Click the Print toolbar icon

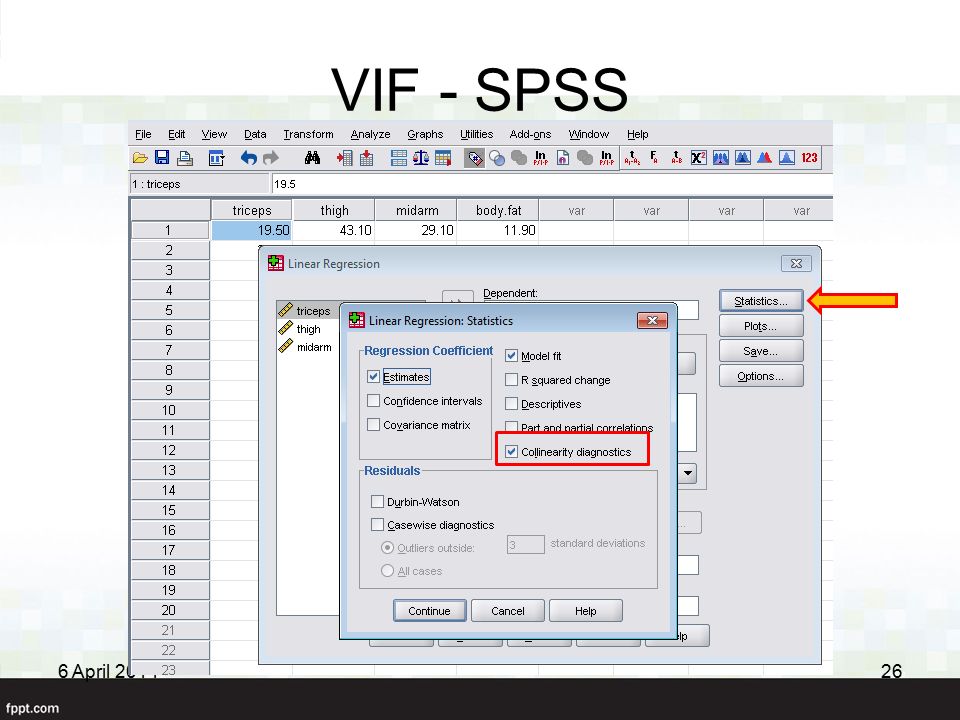[184, 159]
